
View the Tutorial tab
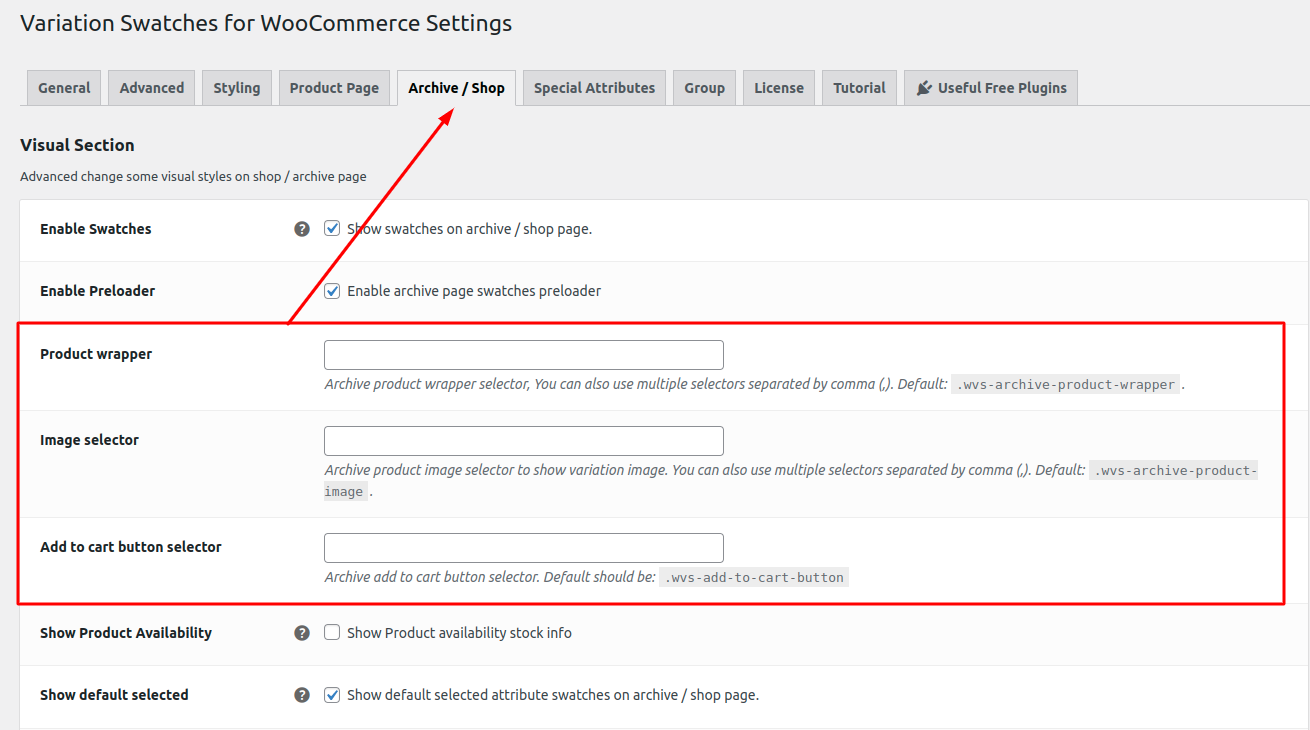[x=860, y=88]
